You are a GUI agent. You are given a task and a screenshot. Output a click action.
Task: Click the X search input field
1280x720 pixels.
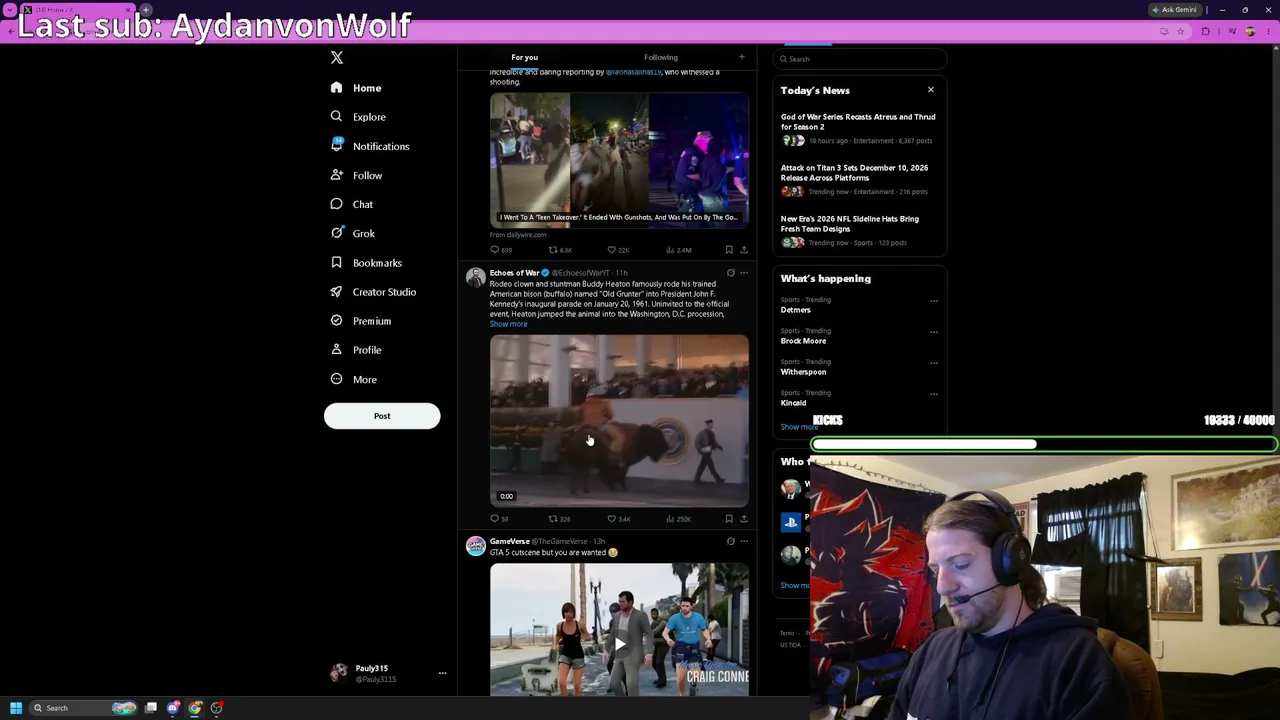(860, 59)
